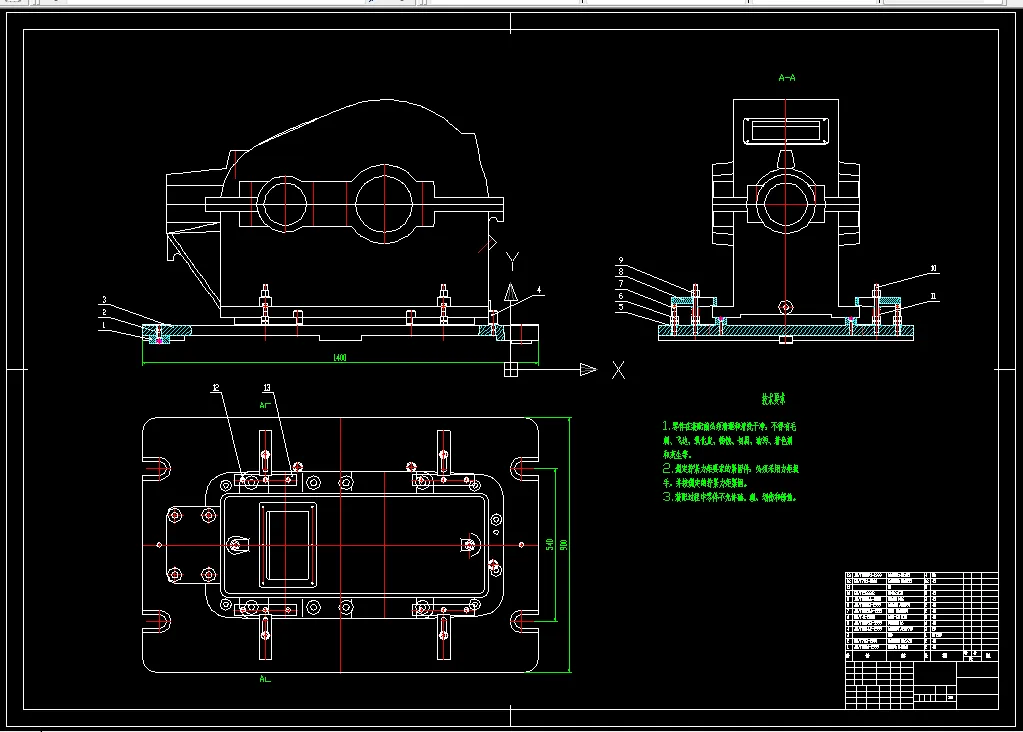Select the technical note numbered 1.
1023x732 pixels.
[x=729, y=440]
